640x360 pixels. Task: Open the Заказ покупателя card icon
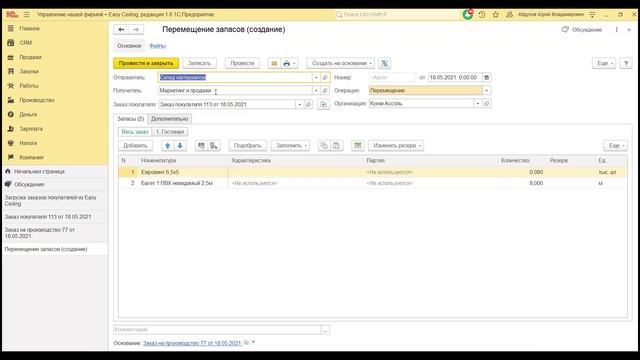click(x=309, y=104)
